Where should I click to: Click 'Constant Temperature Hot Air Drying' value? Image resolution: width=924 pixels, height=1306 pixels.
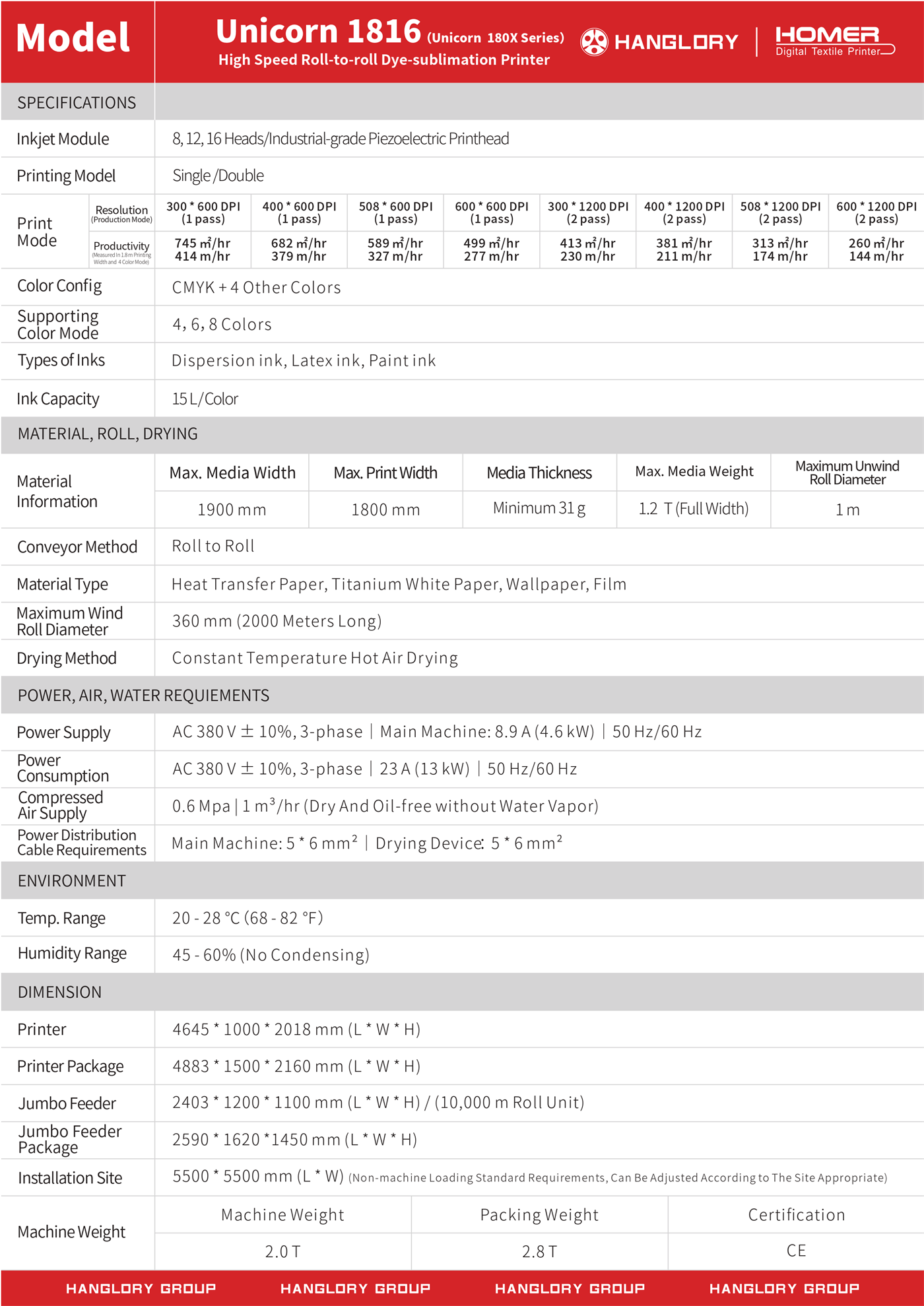pos(315,658)
